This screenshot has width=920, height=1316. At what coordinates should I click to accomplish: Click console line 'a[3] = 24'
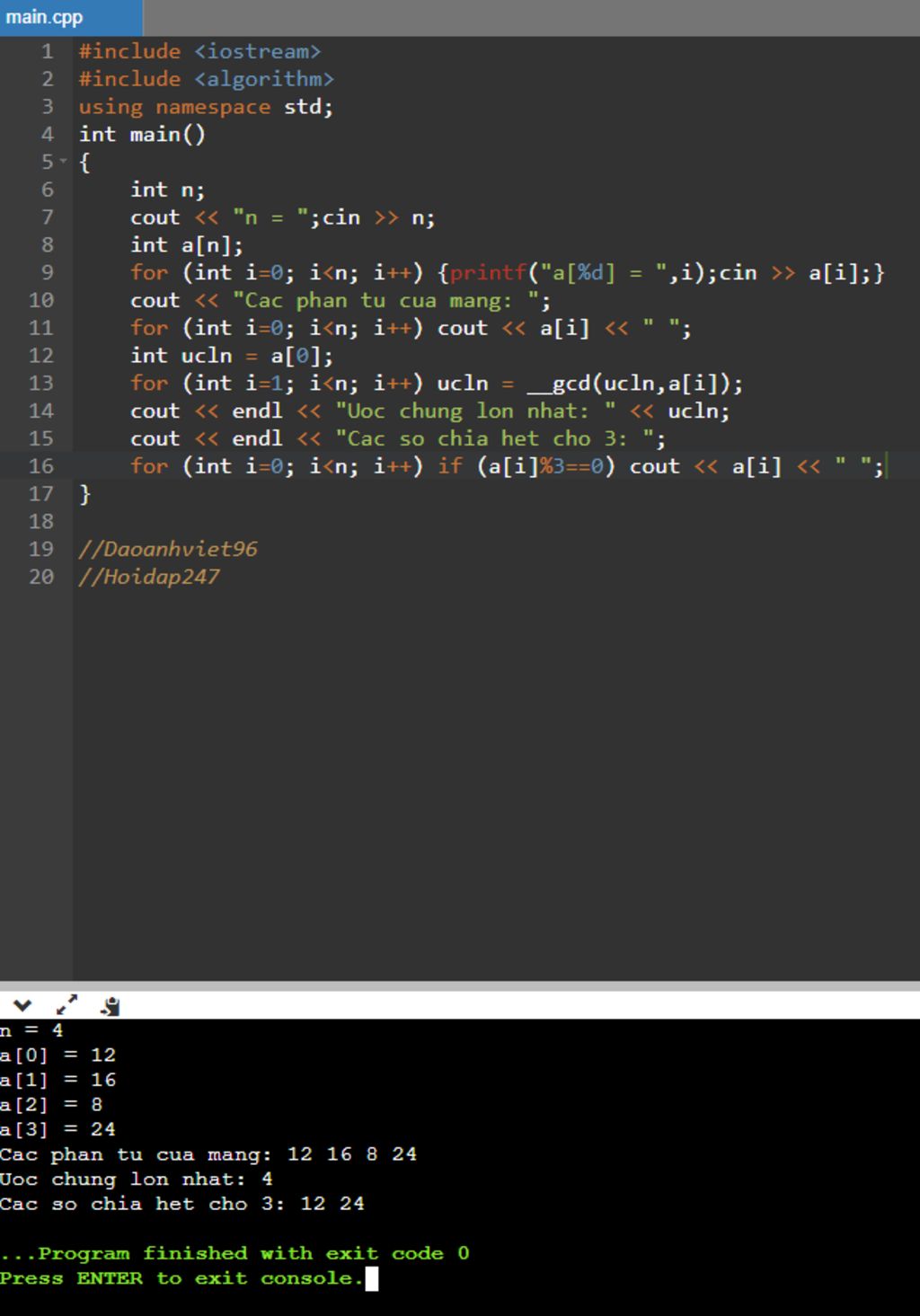[57, 1129]
